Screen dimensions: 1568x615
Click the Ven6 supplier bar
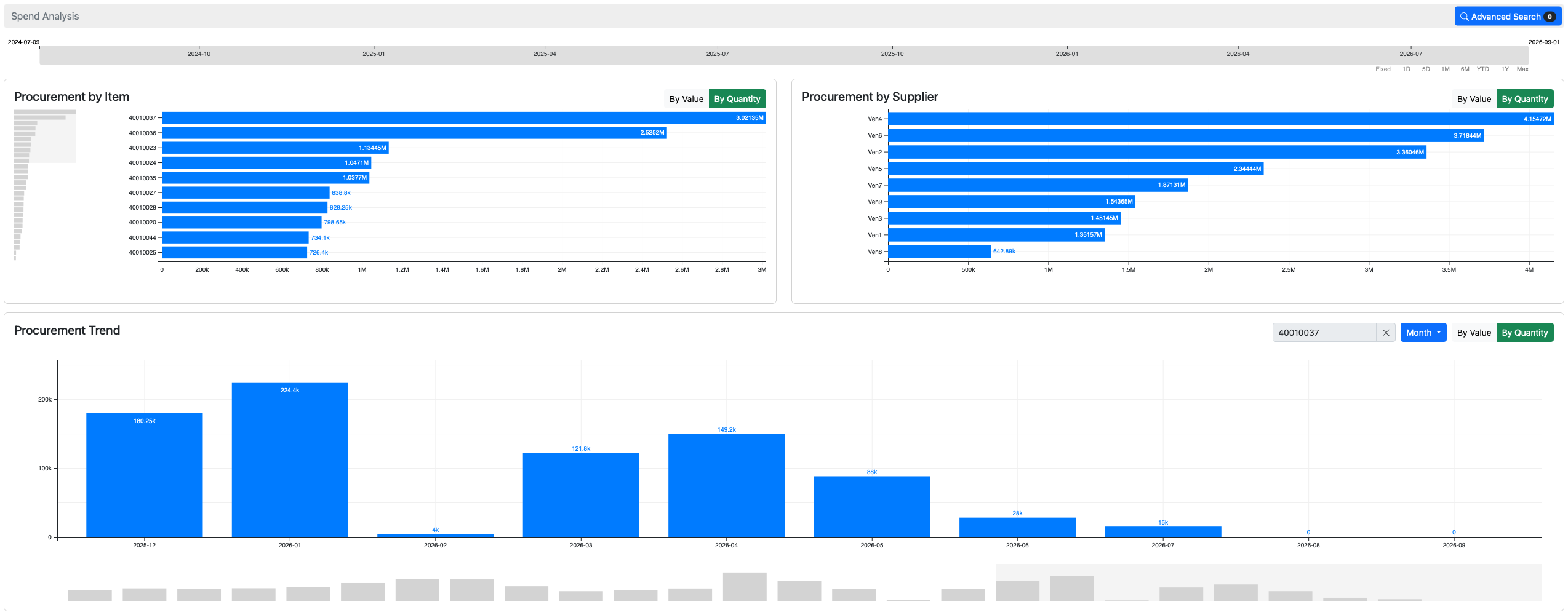coord(1186,136)
